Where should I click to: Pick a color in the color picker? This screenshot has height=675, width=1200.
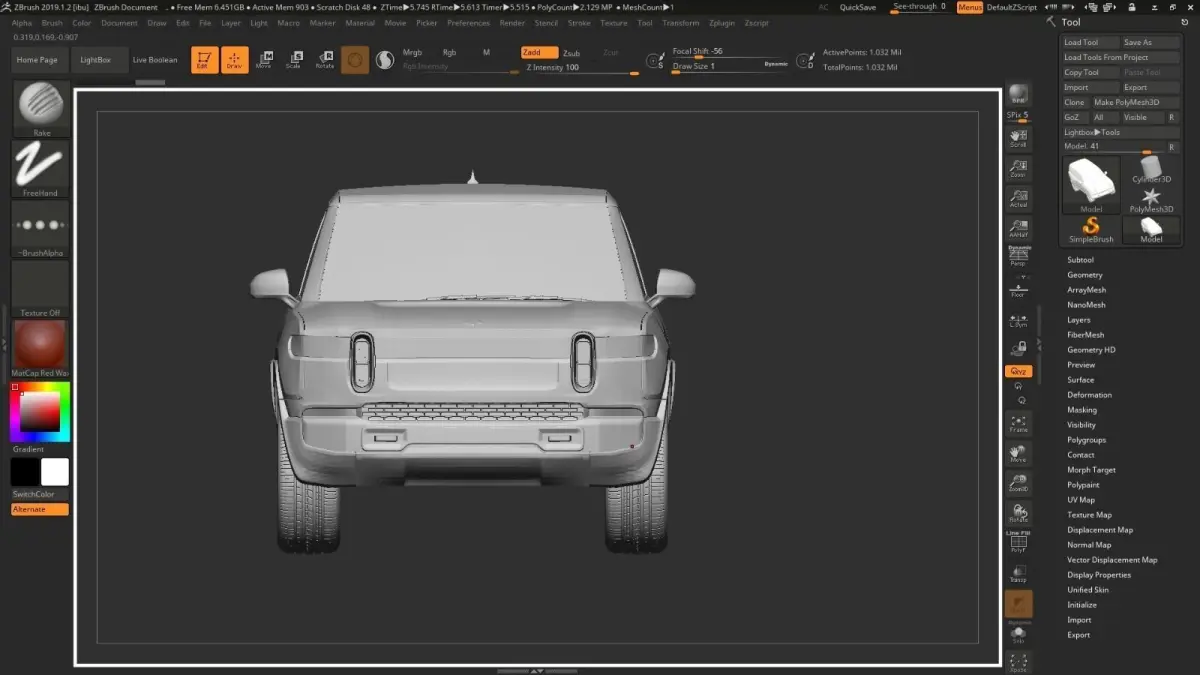click(x=40, y=411)
